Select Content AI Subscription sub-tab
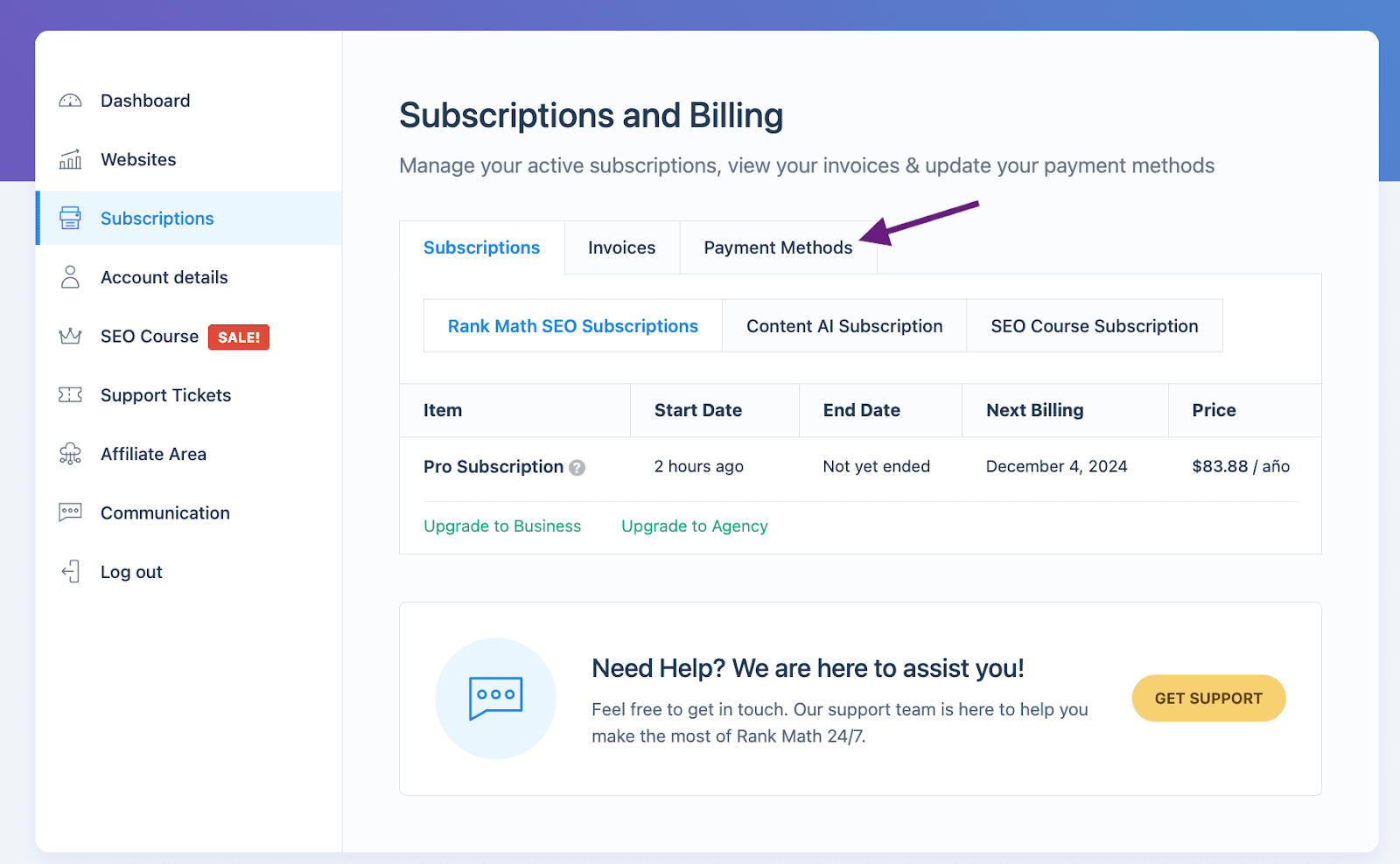This screenshot has width=1400, height=864. pyautogui.click(x=844, y=326)
